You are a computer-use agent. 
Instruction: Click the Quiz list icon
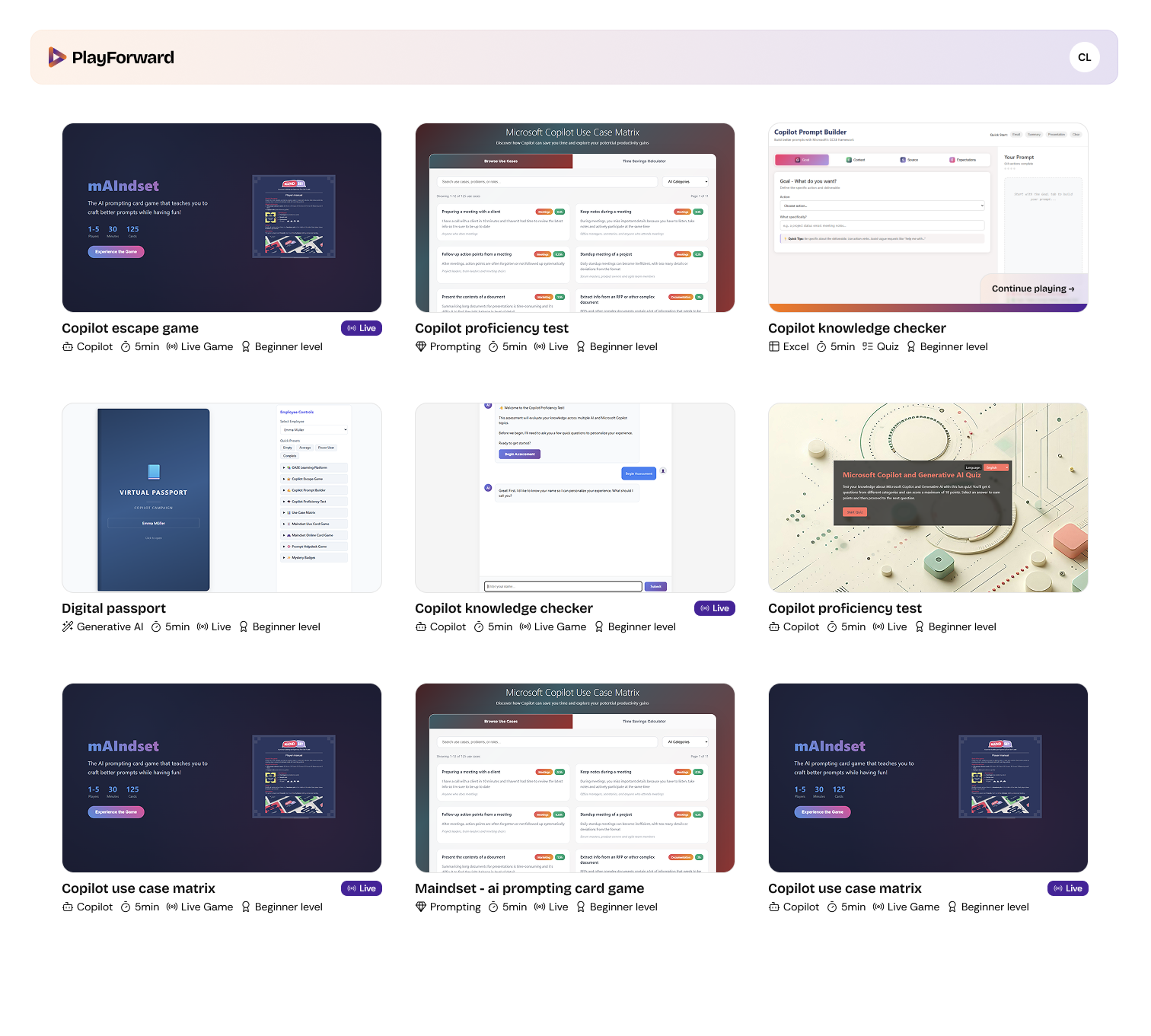click(867, 346)
